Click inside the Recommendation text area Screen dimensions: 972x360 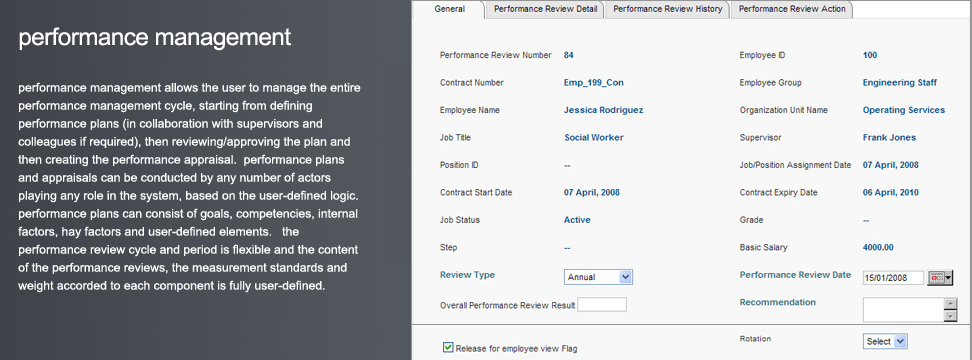903,310
